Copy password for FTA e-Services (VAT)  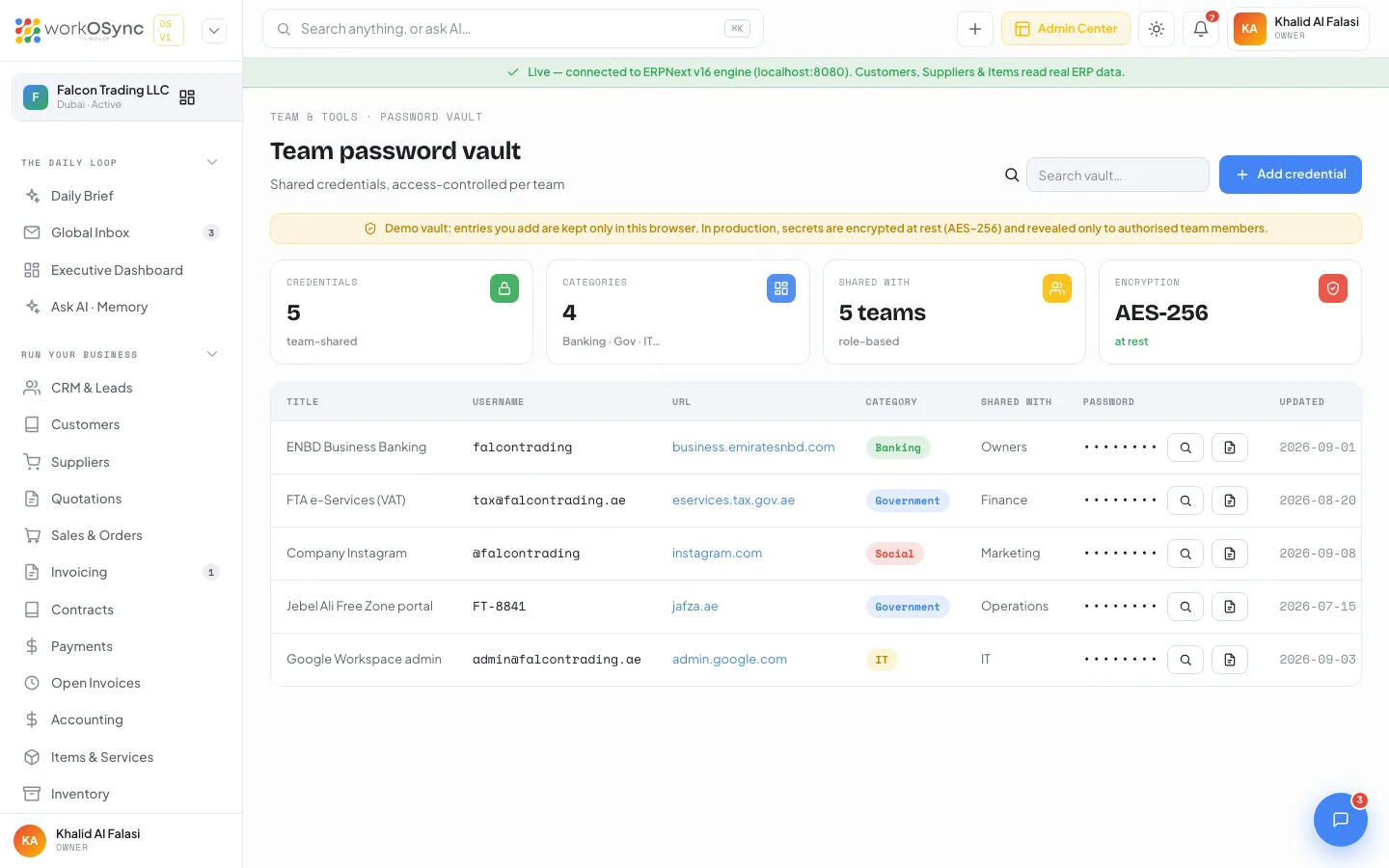pyautogui.click(x=1230, y=501)
